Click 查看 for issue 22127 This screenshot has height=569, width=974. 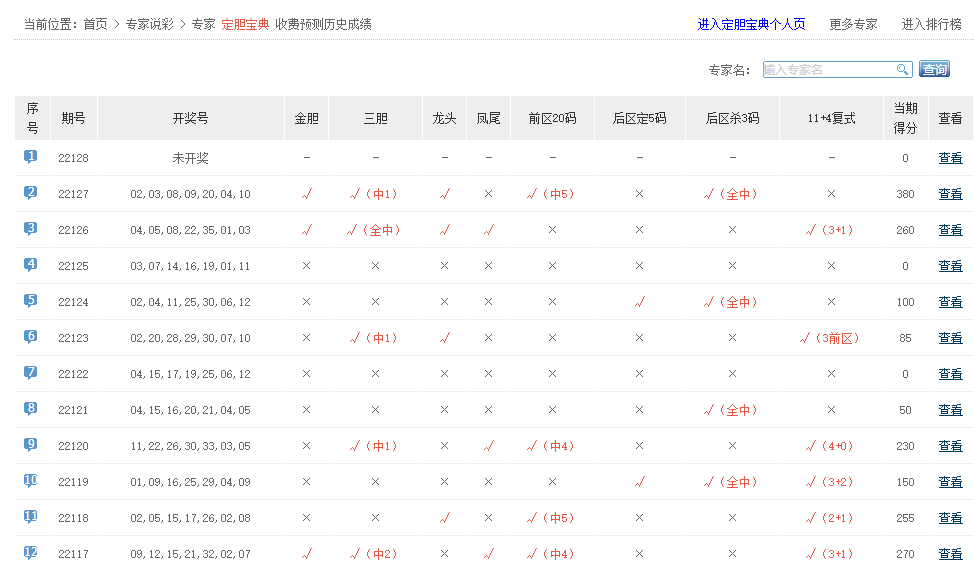pos(950,194)
